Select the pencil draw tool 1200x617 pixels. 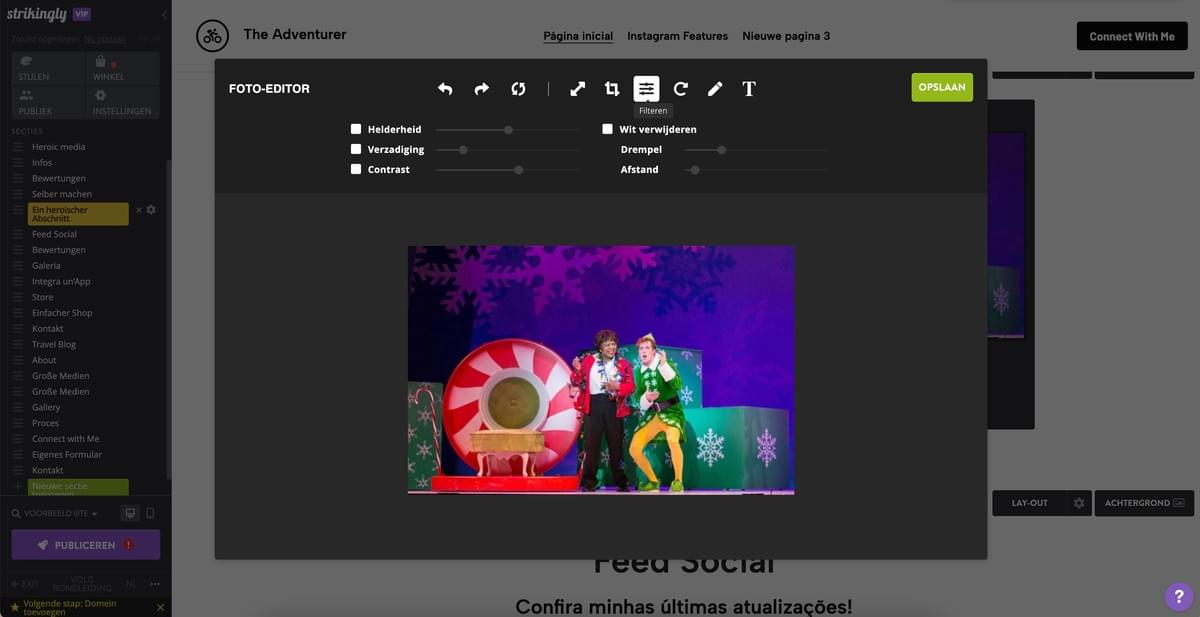tap(715, 89)
